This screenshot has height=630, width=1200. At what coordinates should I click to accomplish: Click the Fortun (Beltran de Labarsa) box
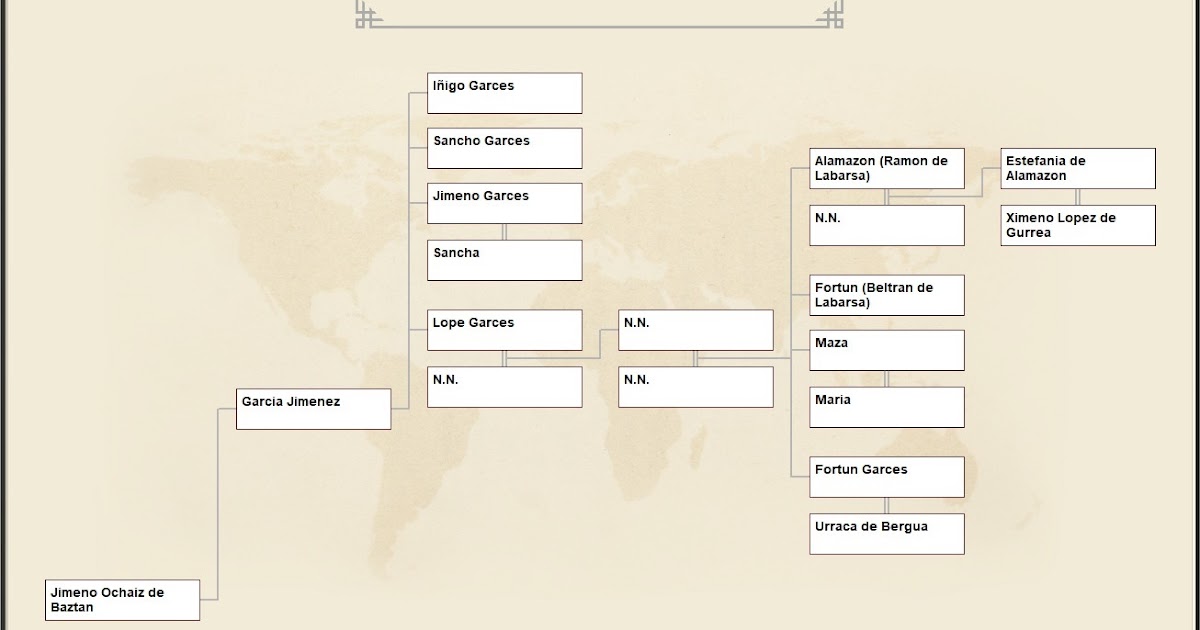(x=886, y=294)
